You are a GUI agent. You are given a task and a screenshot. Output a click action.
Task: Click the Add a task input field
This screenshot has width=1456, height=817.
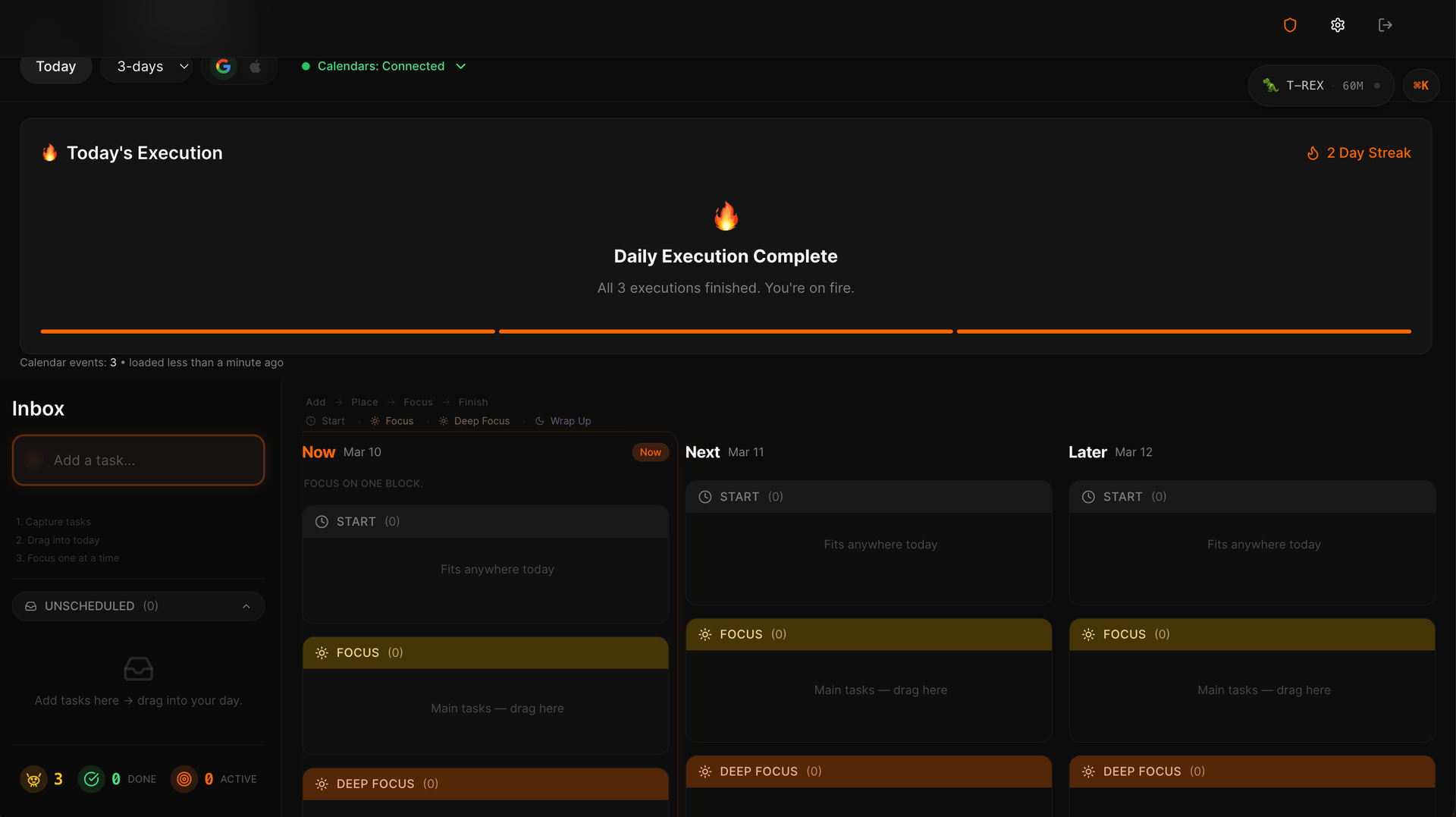click(x=139, y=460)
